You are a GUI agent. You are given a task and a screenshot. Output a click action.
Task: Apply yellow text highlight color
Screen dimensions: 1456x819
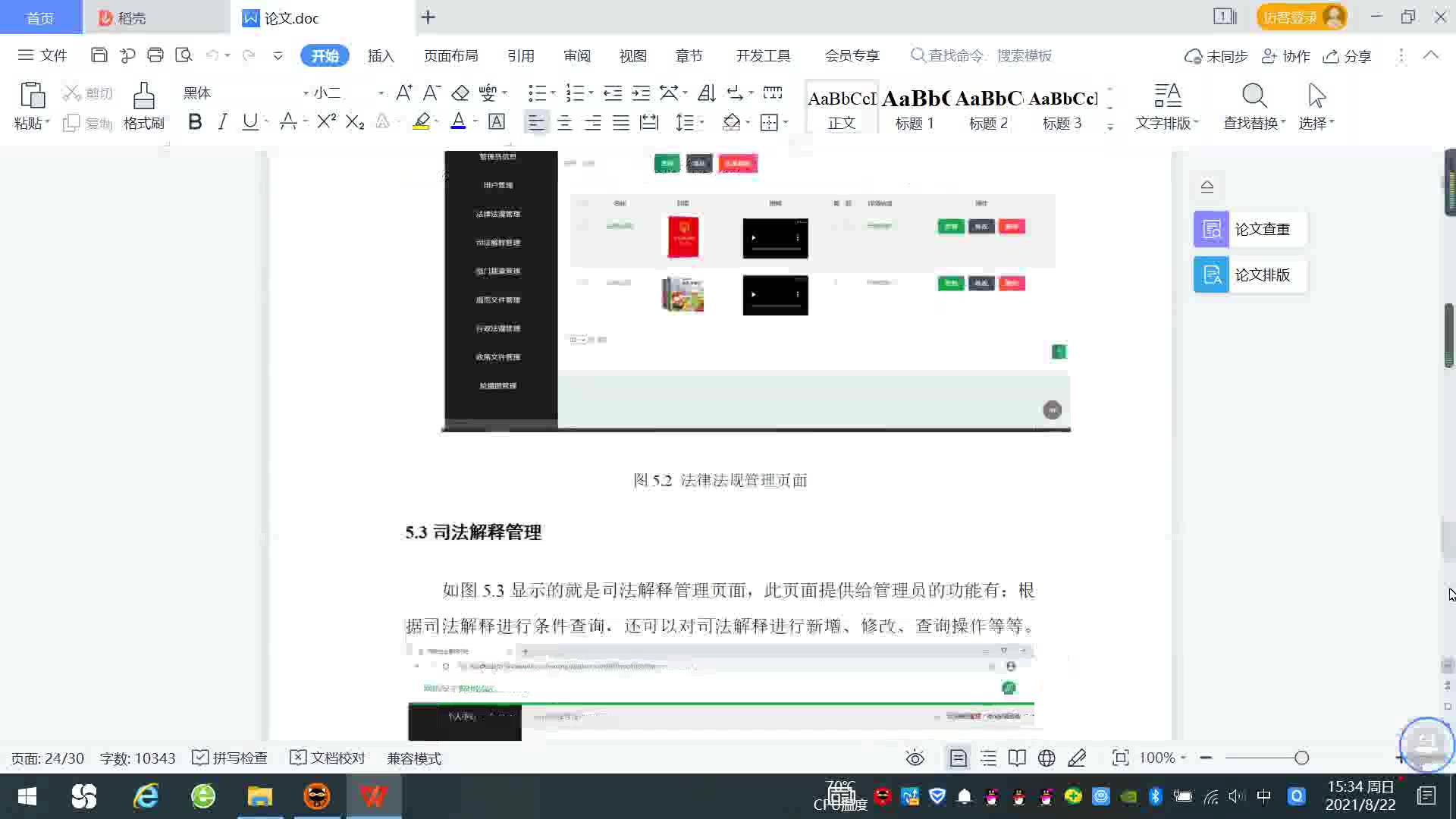pos(422,121)
